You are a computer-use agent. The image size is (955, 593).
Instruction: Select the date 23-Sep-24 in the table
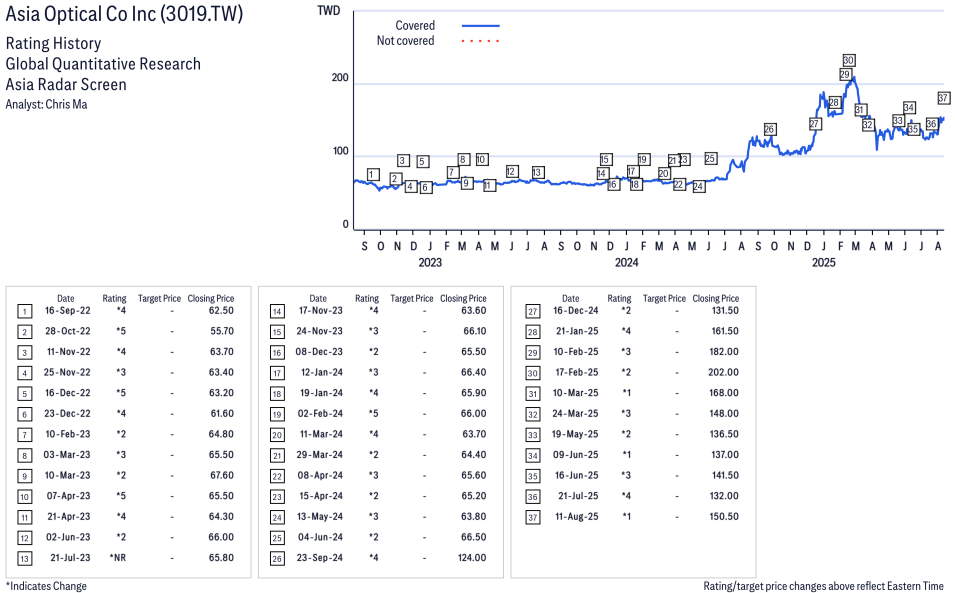[x=320, y=558]
